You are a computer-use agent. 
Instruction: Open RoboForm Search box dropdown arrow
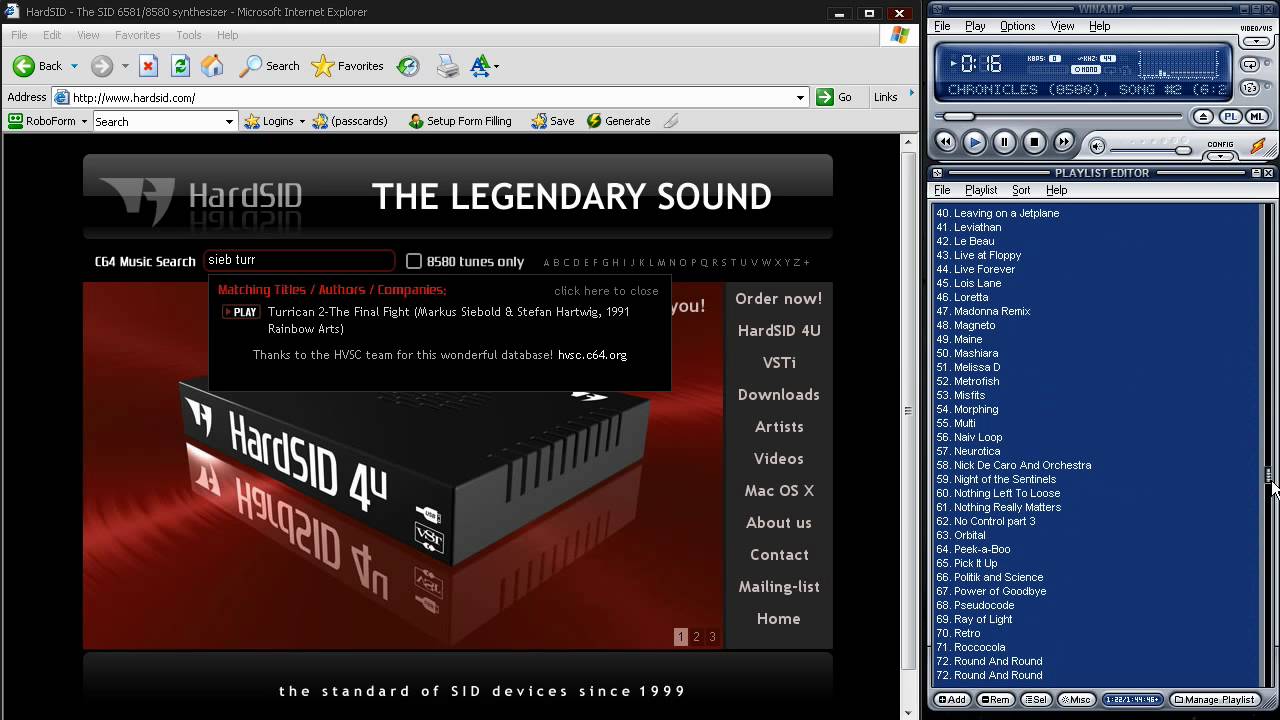click(229, 122)
